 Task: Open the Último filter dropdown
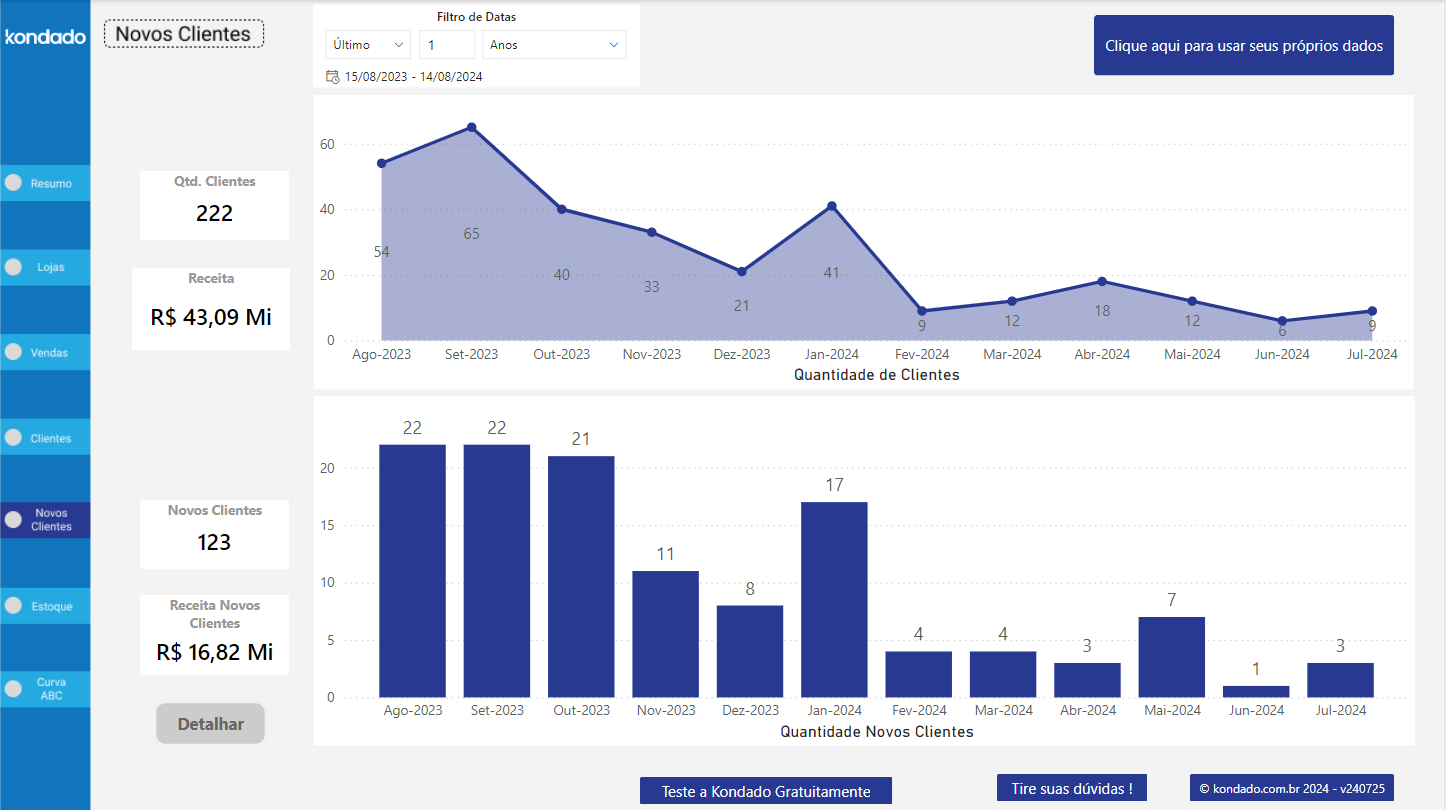click(367, 44)
